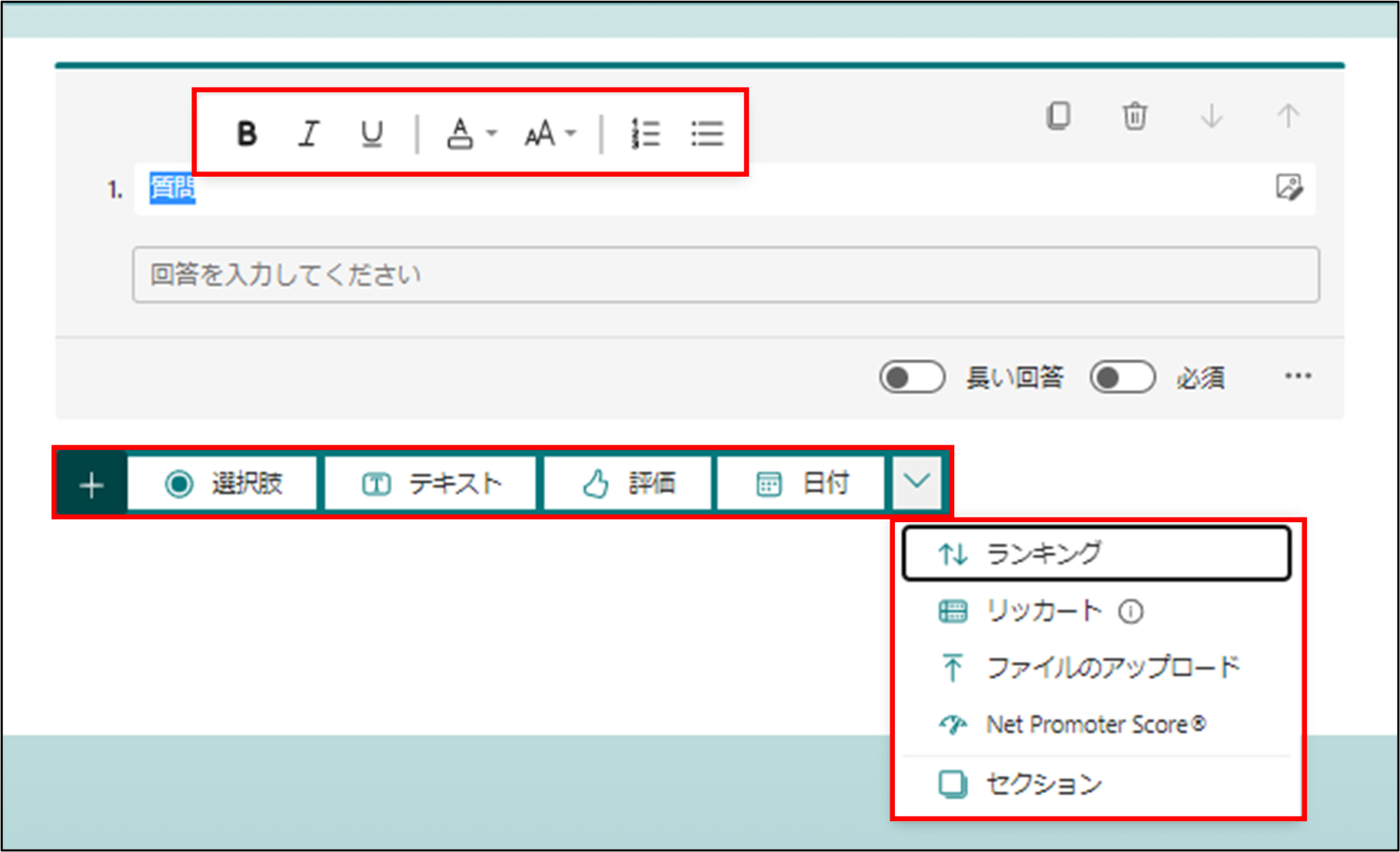Collapse the additional question types chevron

(x=917, y=482)
